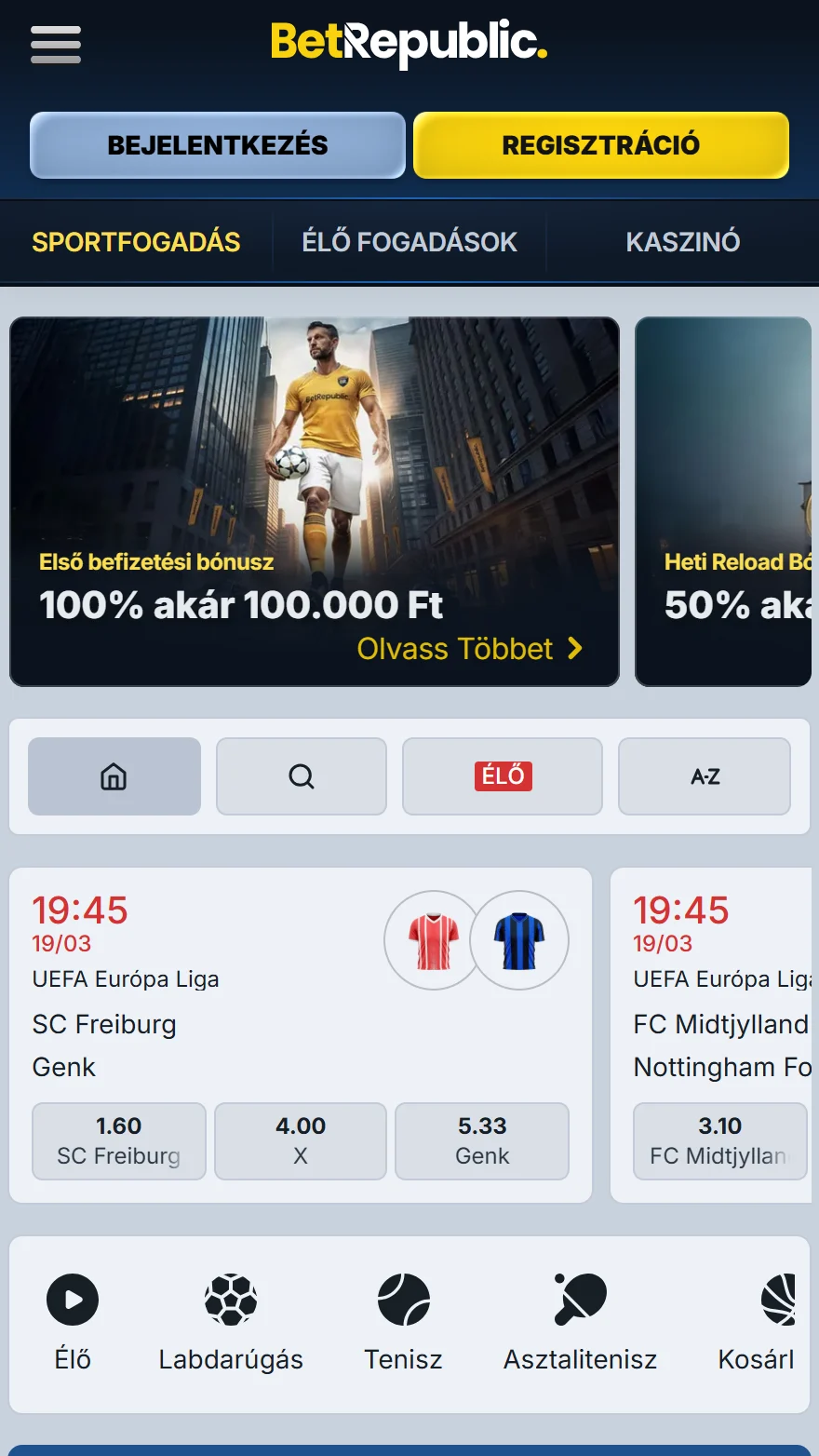The image size is (819, 1456).
Task: Select the Asztalitenisz paddle icon
Action: (x=580, y=1300)
